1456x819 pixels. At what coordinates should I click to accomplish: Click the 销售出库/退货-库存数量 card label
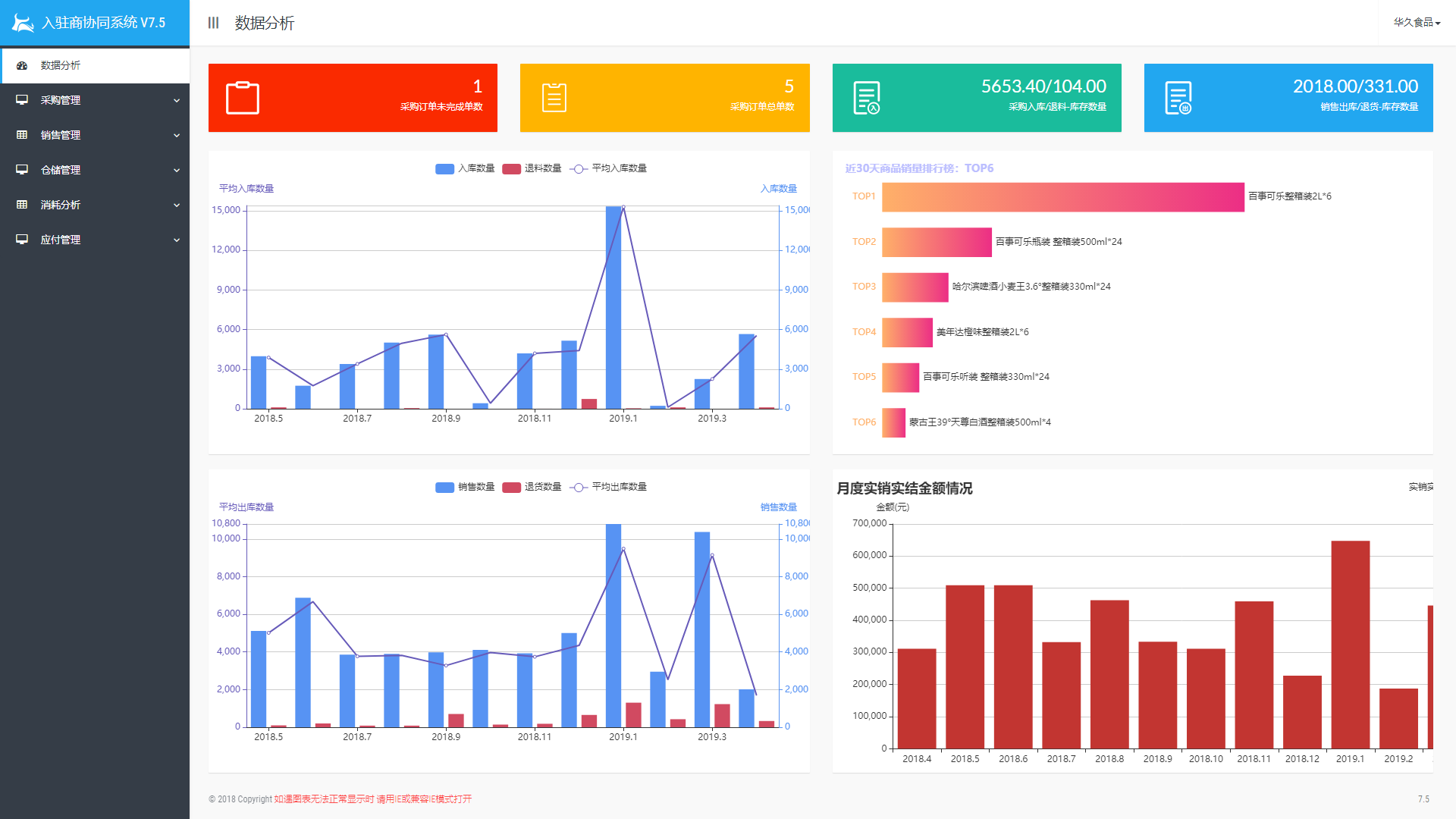1369,107
